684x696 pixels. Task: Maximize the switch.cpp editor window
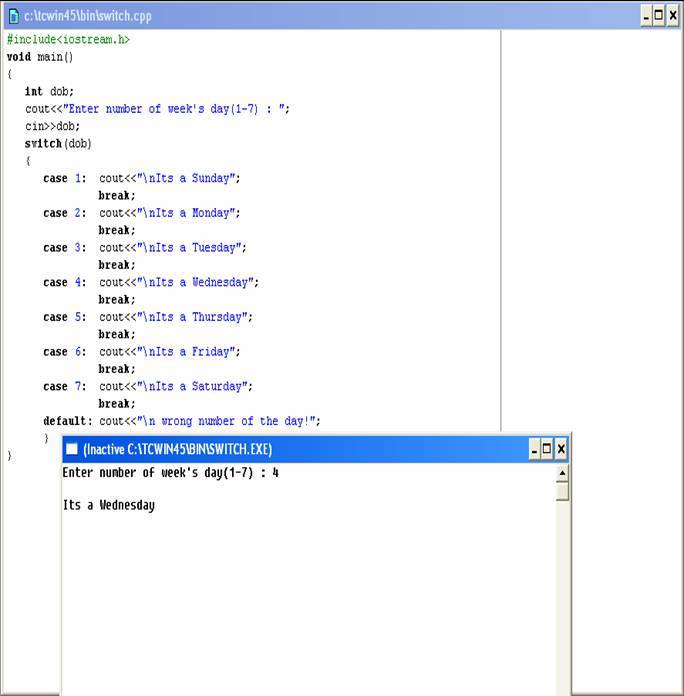(x=659, y=16)
